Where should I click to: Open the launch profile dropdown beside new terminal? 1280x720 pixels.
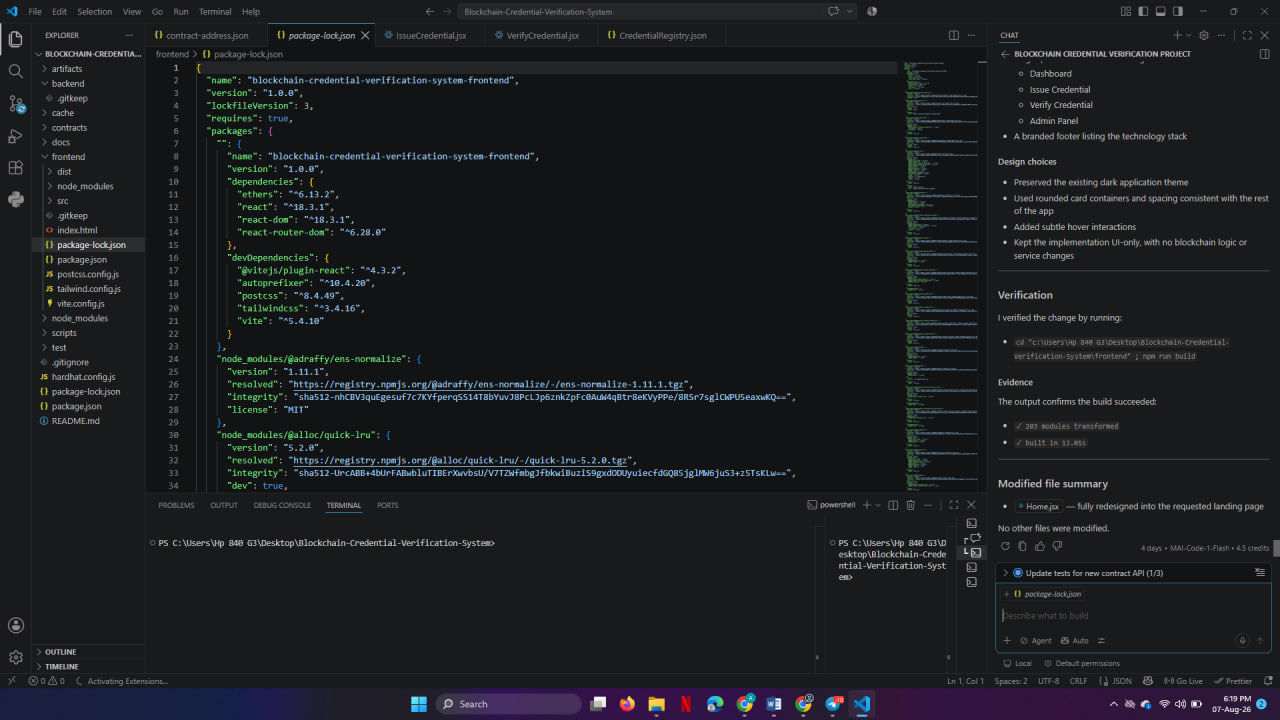(879, 505)
